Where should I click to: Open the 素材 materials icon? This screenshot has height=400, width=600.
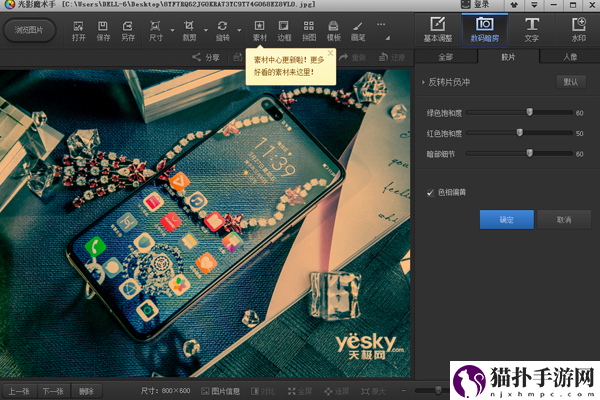click(x=259, y=31)
